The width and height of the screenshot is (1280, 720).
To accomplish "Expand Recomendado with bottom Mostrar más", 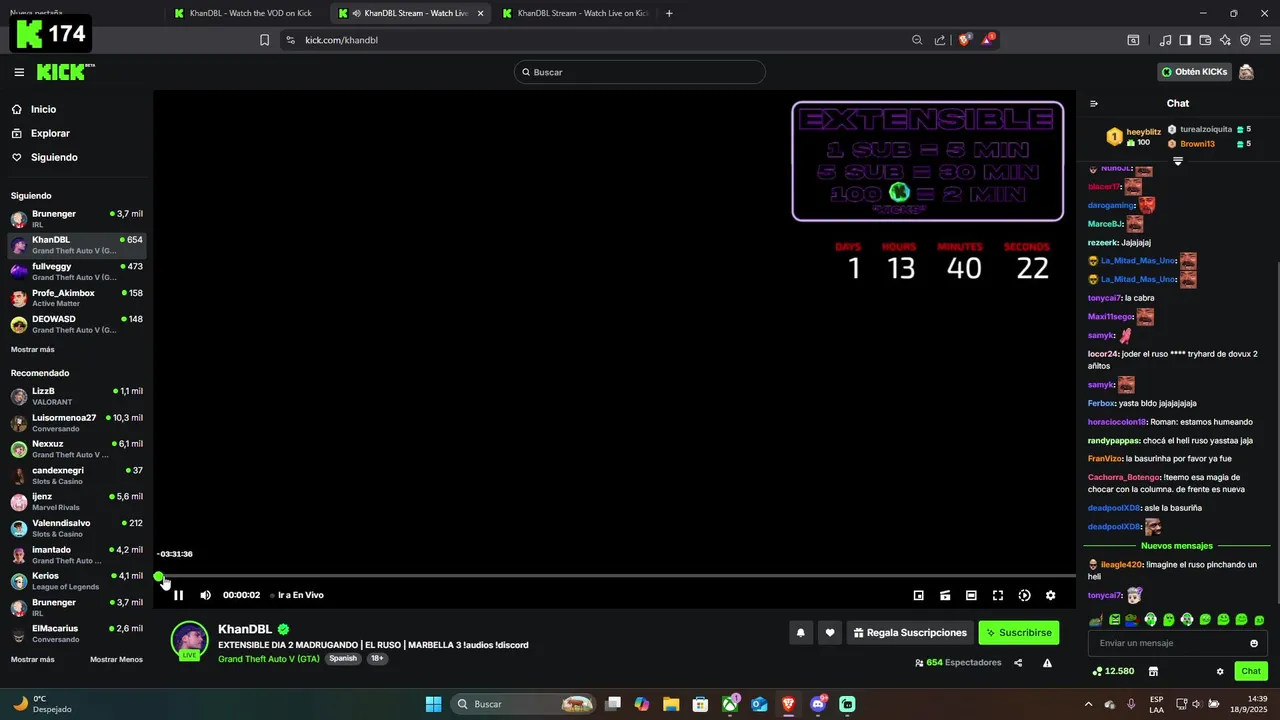I will (x=33, y=660).
